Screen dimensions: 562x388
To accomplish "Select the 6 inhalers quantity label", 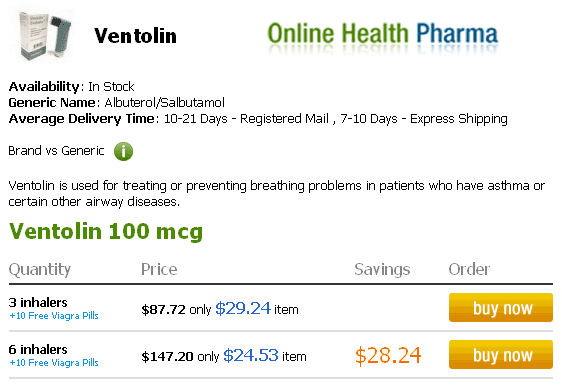I will click(38, 350).
